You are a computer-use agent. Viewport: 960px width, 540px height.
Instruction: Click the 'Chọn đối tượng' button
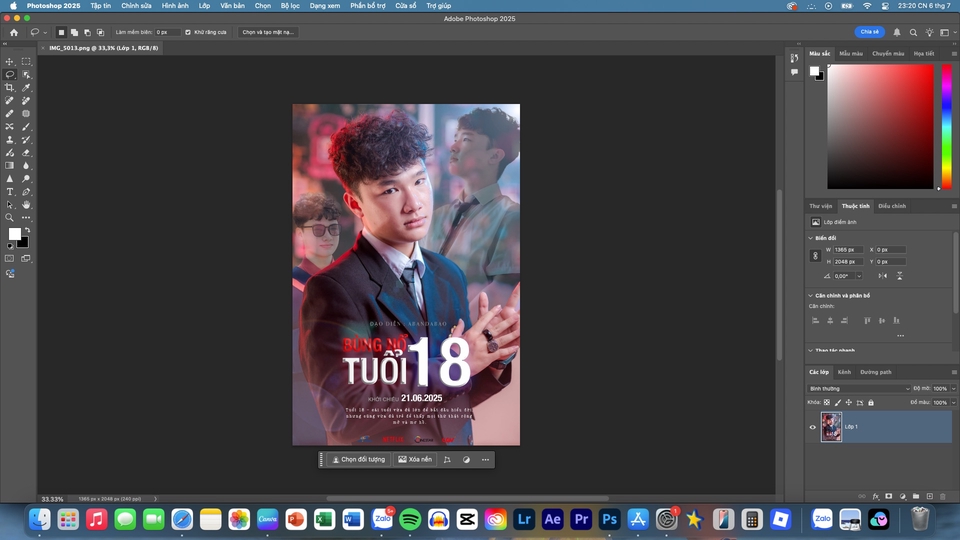click(x=359, y=460)
